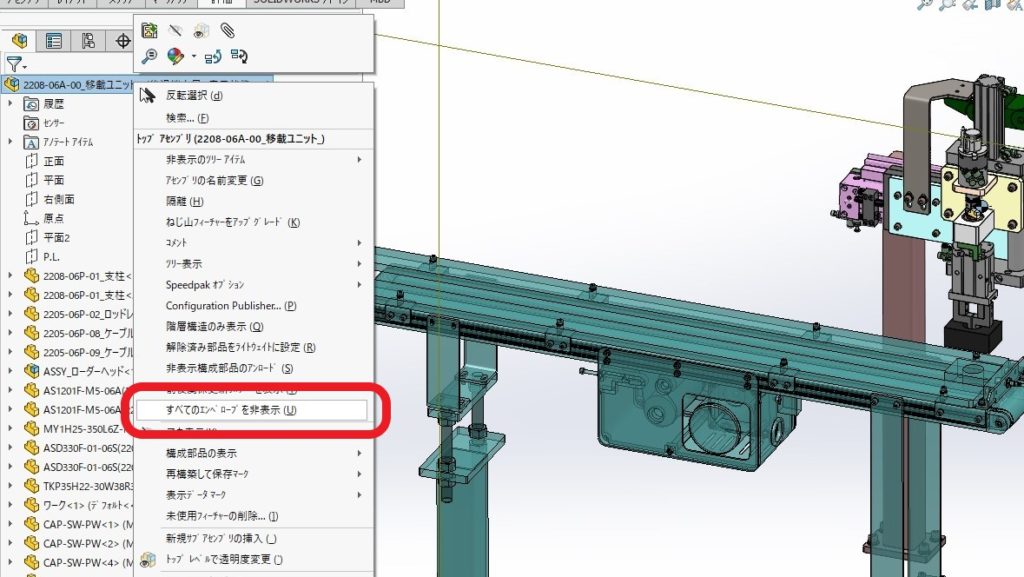Image resolution: width=1024 pixels, height=577 pixels.
Task: Switch to the PropertyManager tab icon
Action: (54, 41)
